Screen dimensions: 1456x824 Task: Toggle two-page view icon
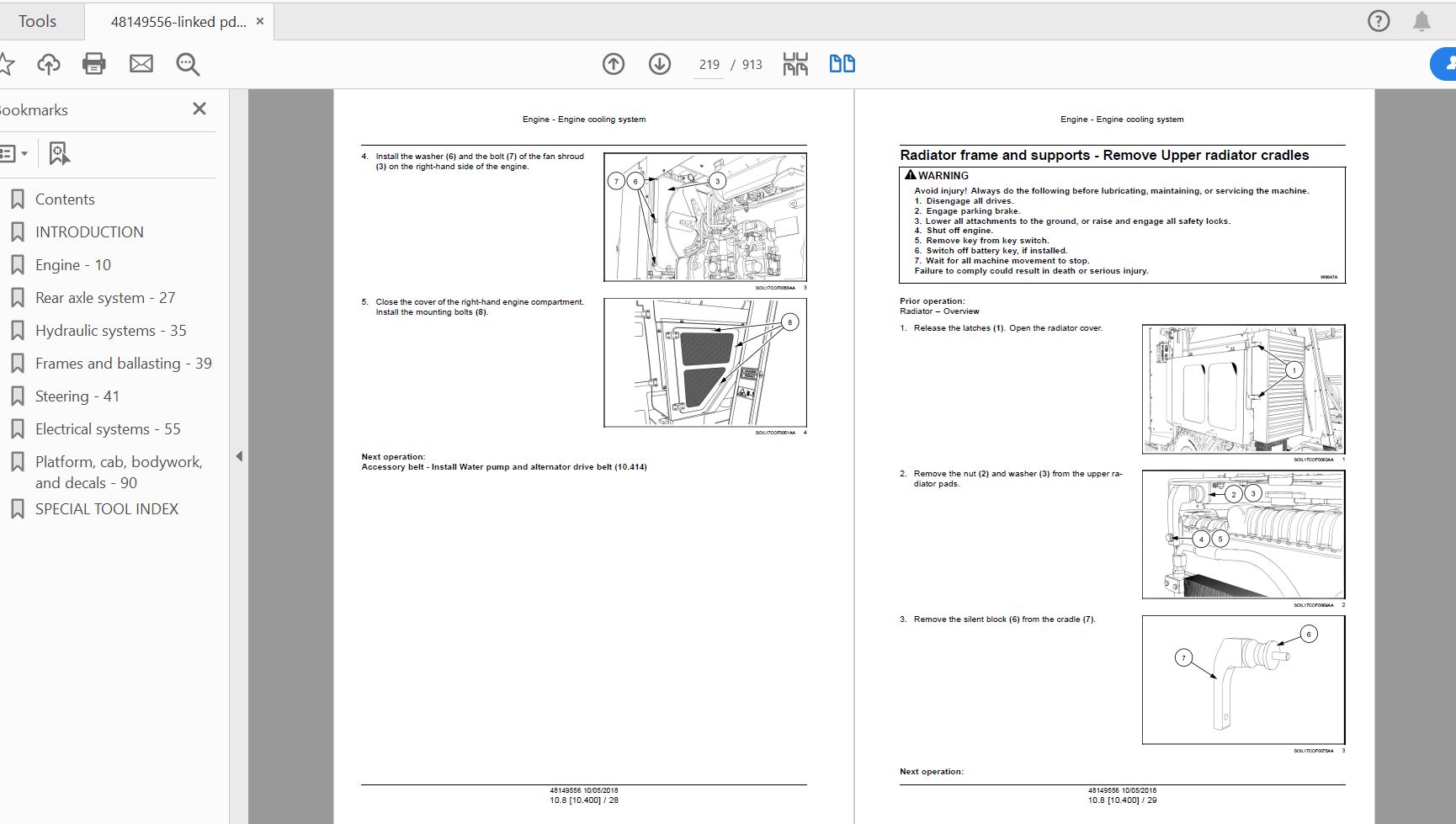(842, 64)
